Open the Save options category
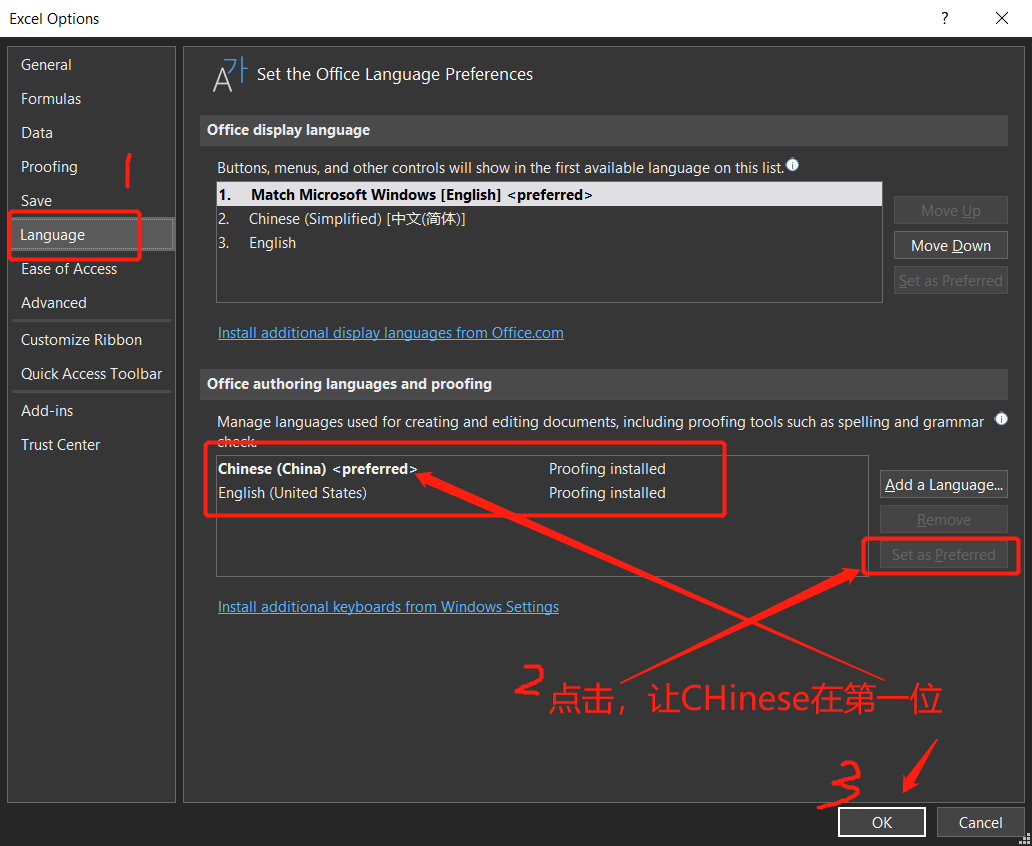This screenshot has width=1032, height=846. click(92, 201)
